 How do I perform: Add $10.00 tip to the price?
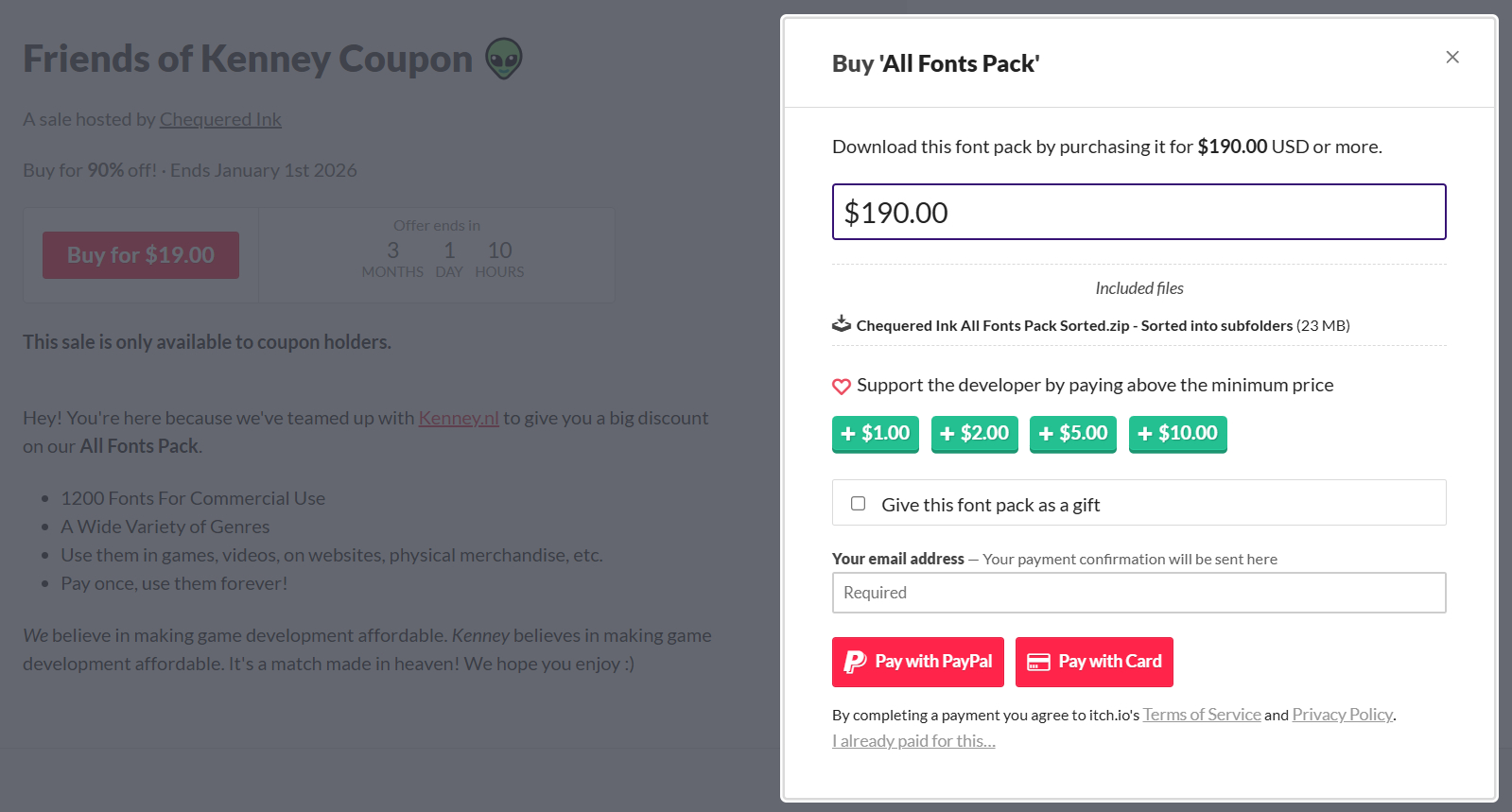click(x=1177, y=434)
